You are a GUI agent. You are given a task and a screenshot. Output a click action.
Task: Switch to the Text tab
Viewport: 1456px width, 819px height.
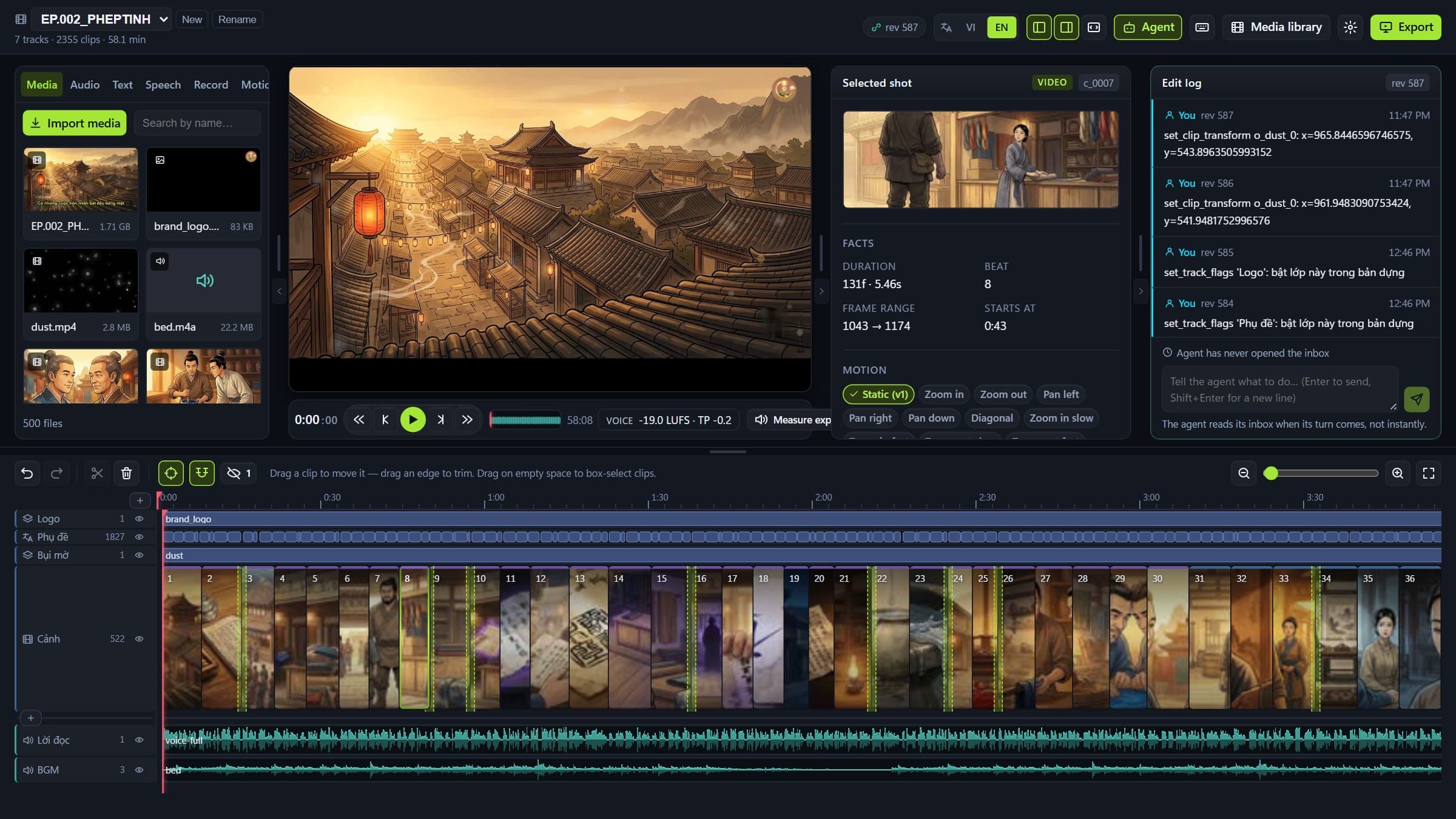tap(123, 85)
